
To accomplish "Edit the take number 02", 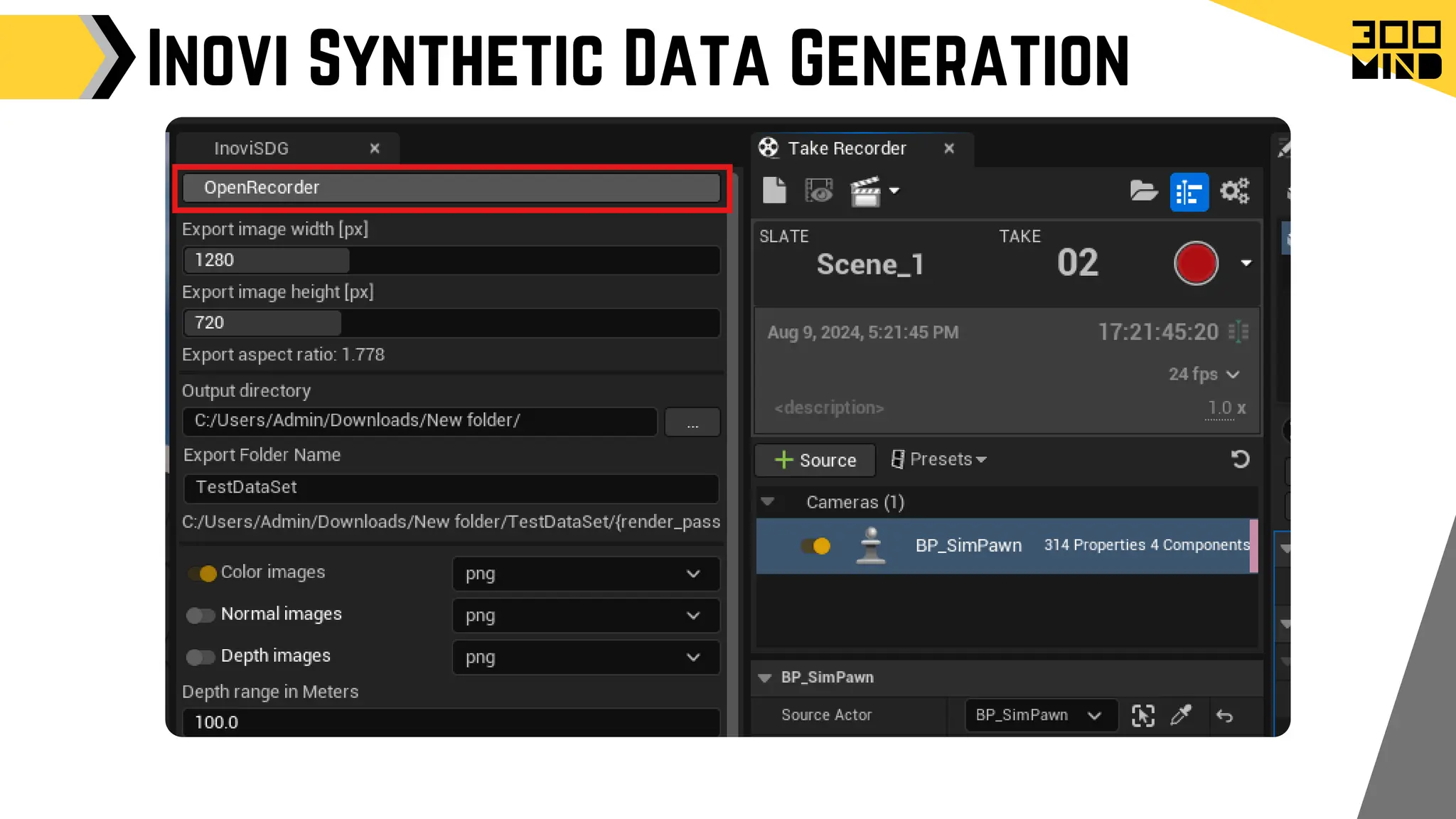I will pyautogui.click(x=1078, y=263).
